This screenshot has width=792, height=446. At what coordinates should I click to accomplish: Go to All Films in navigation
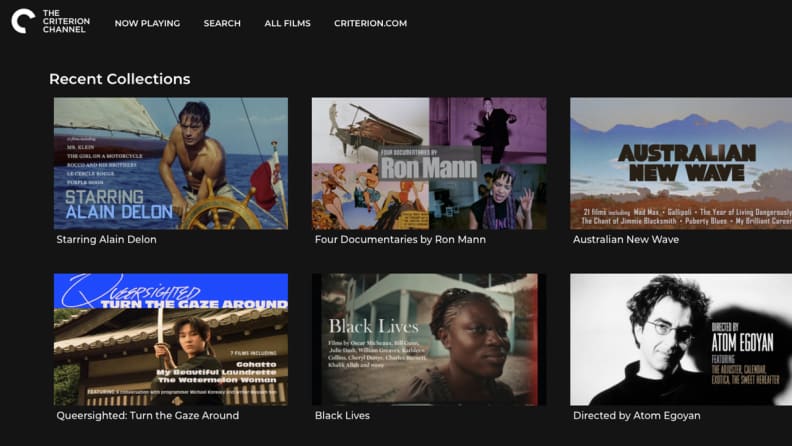(x=287, y=23)
